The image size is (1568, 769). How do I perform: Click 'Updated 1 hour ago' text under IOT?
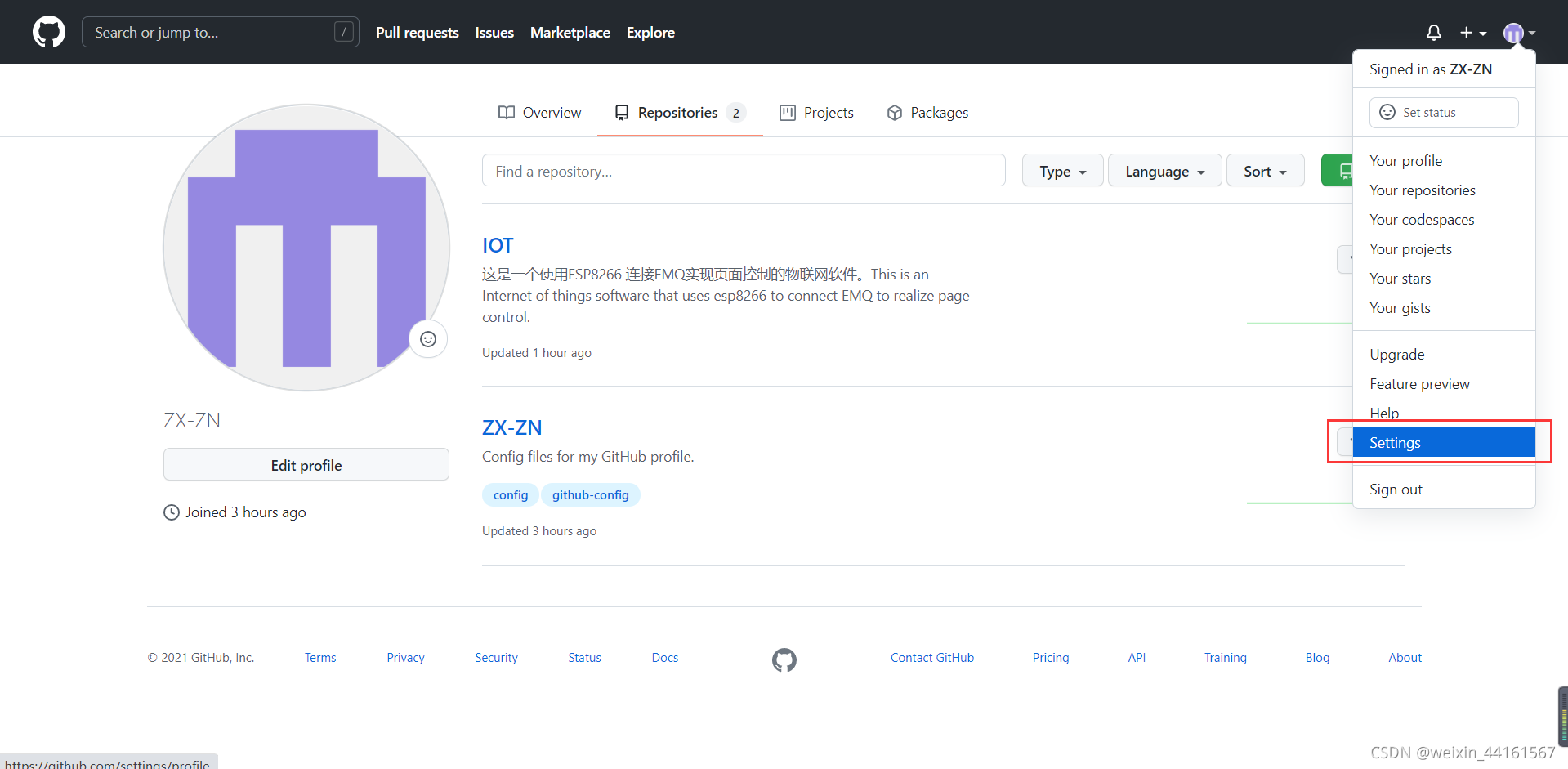coord(537,353)
